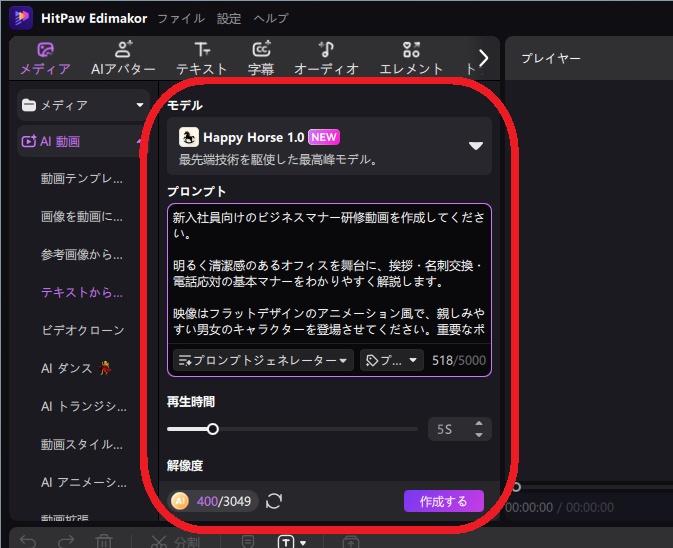Open the Happy Horse 1.0 model dropdown

329,146
